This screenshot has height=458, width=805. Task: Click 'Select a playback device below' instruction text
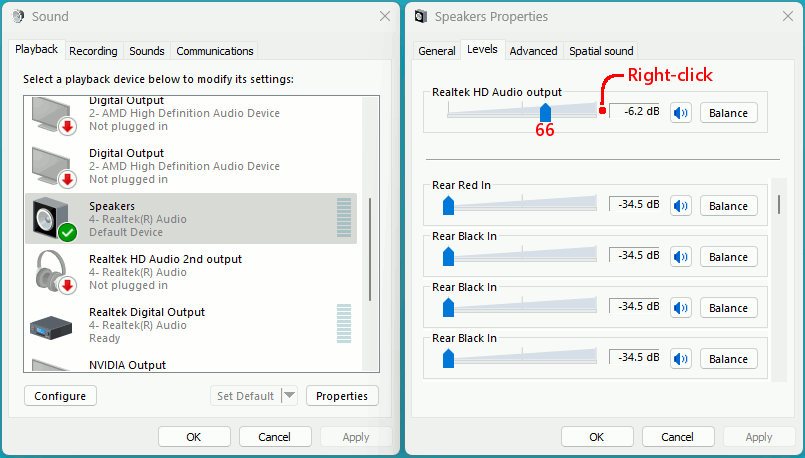click(x=158, y=79)
